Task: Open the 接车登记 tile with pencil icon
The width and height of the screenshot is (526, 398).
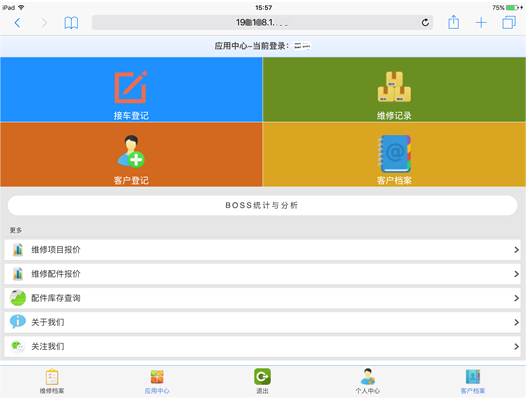Action: click(131, 89)
